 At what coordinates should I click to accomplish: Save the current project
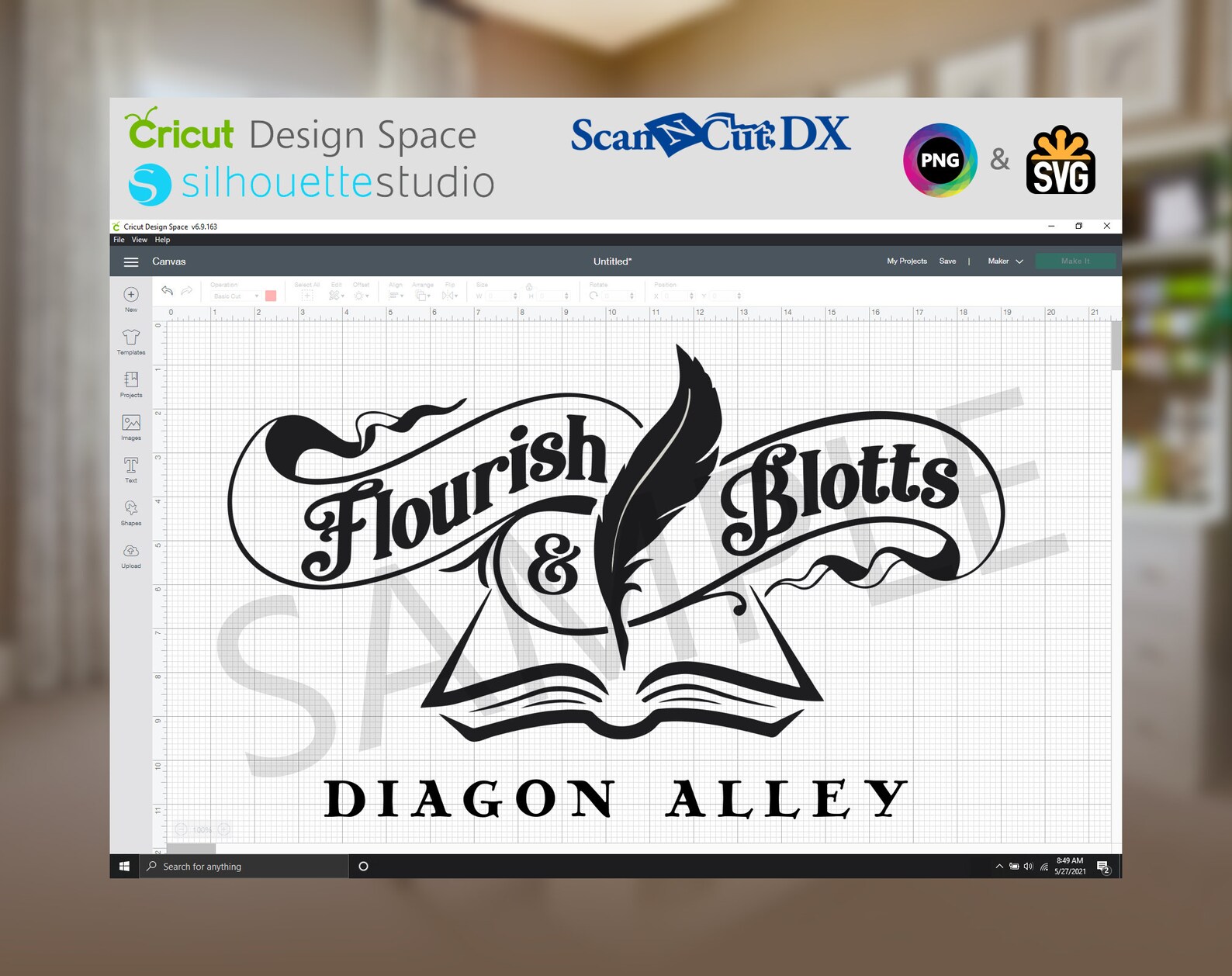click(947, 261)
